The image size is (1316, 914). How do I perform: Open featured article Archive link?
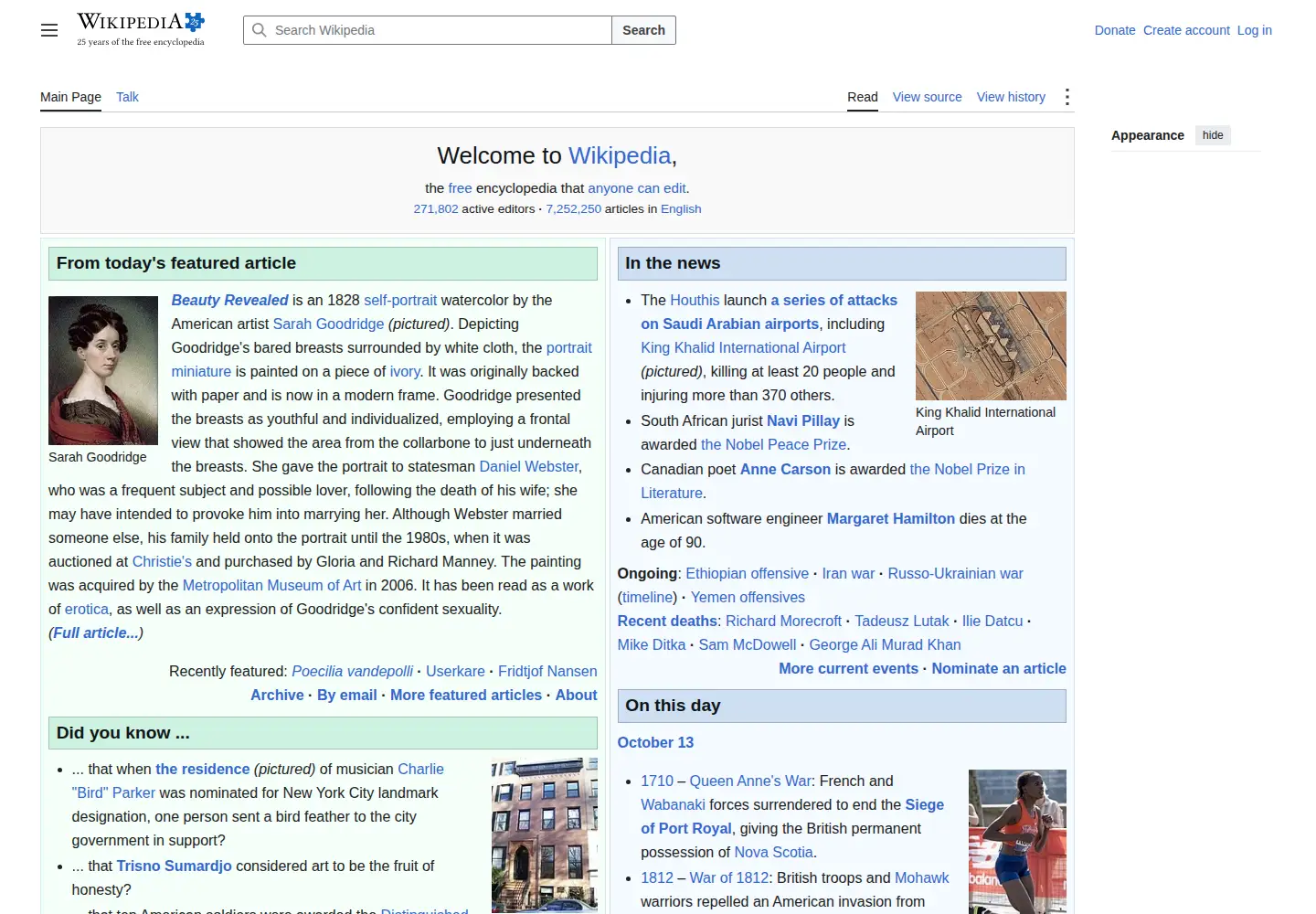point(277,695)
